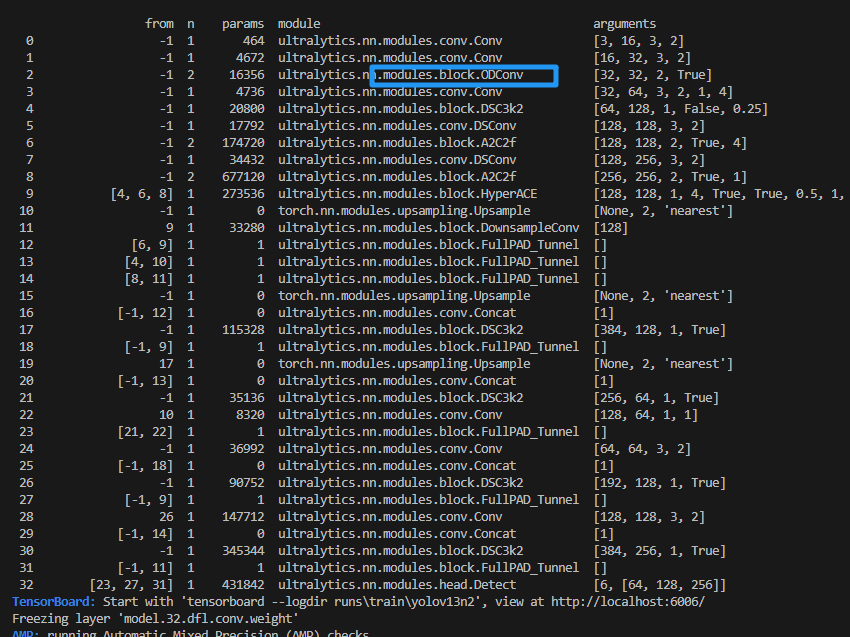
Task: Click the 'TensorBoard:' label in the log
Action: point(54,602)
